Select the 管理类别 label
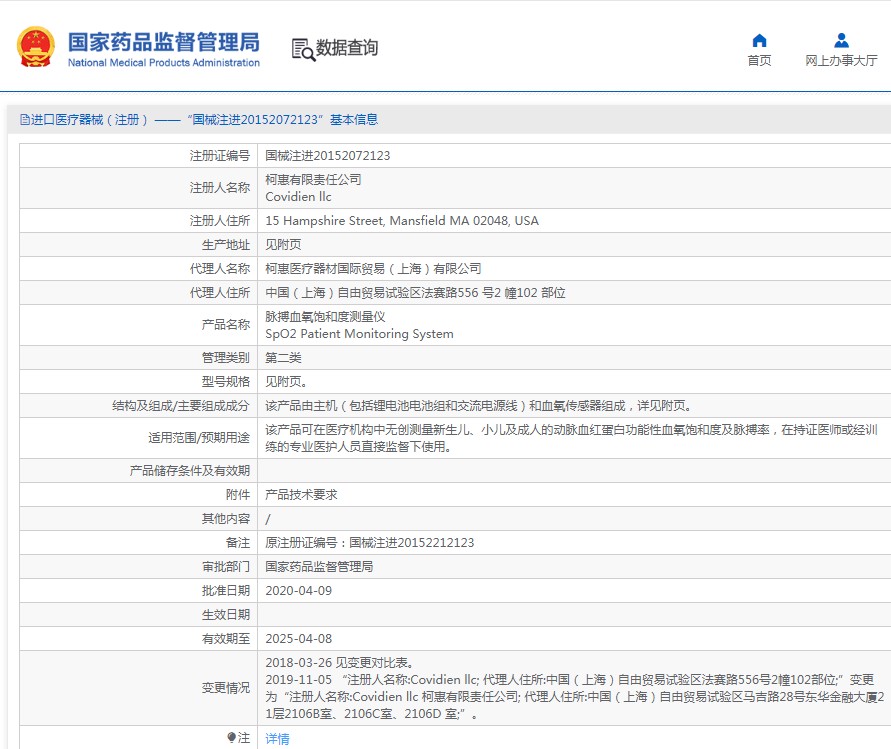 (x=226, y=357)
